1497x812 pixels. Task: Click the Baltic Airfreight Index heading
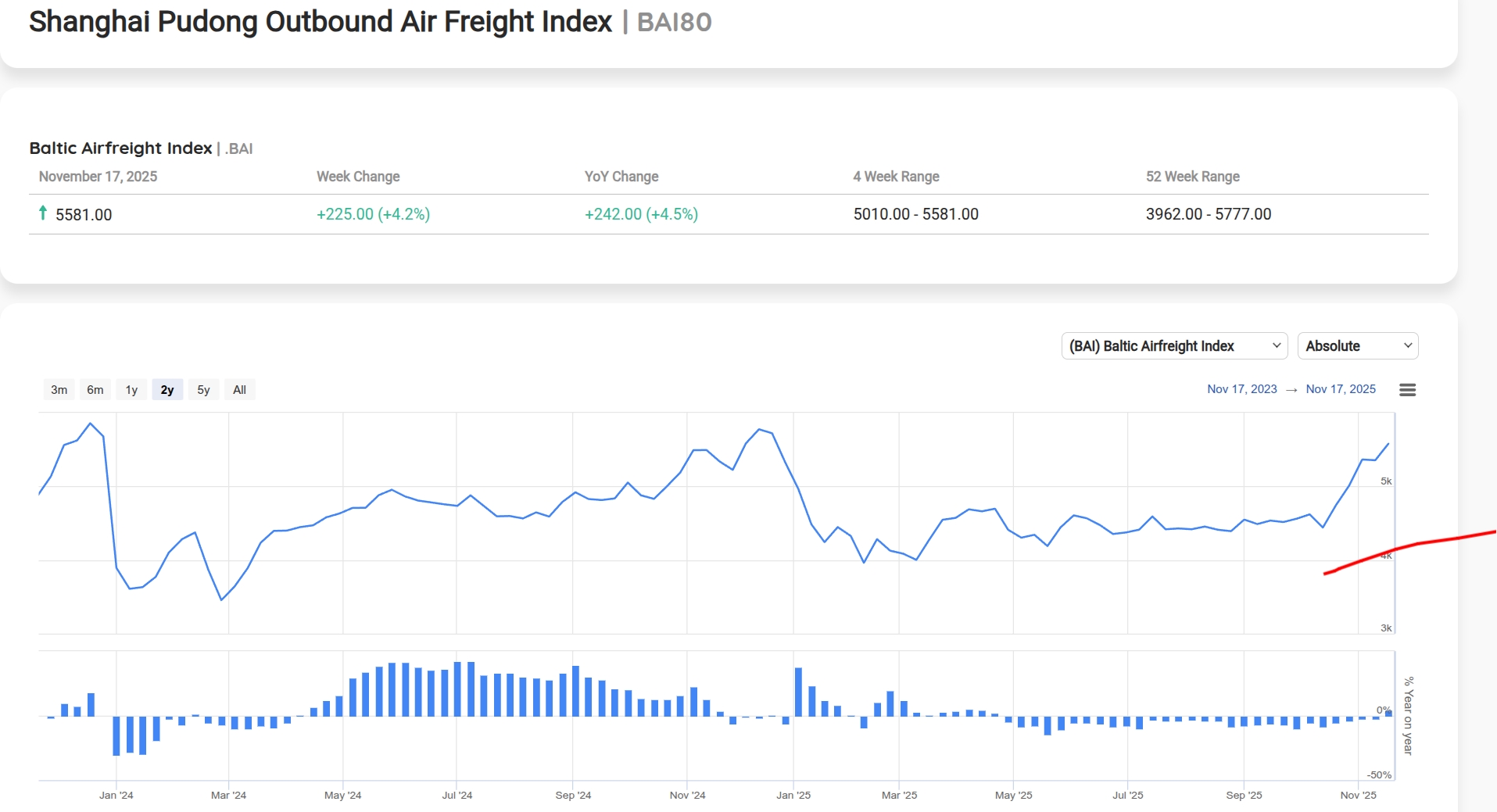tap(120, 148)
